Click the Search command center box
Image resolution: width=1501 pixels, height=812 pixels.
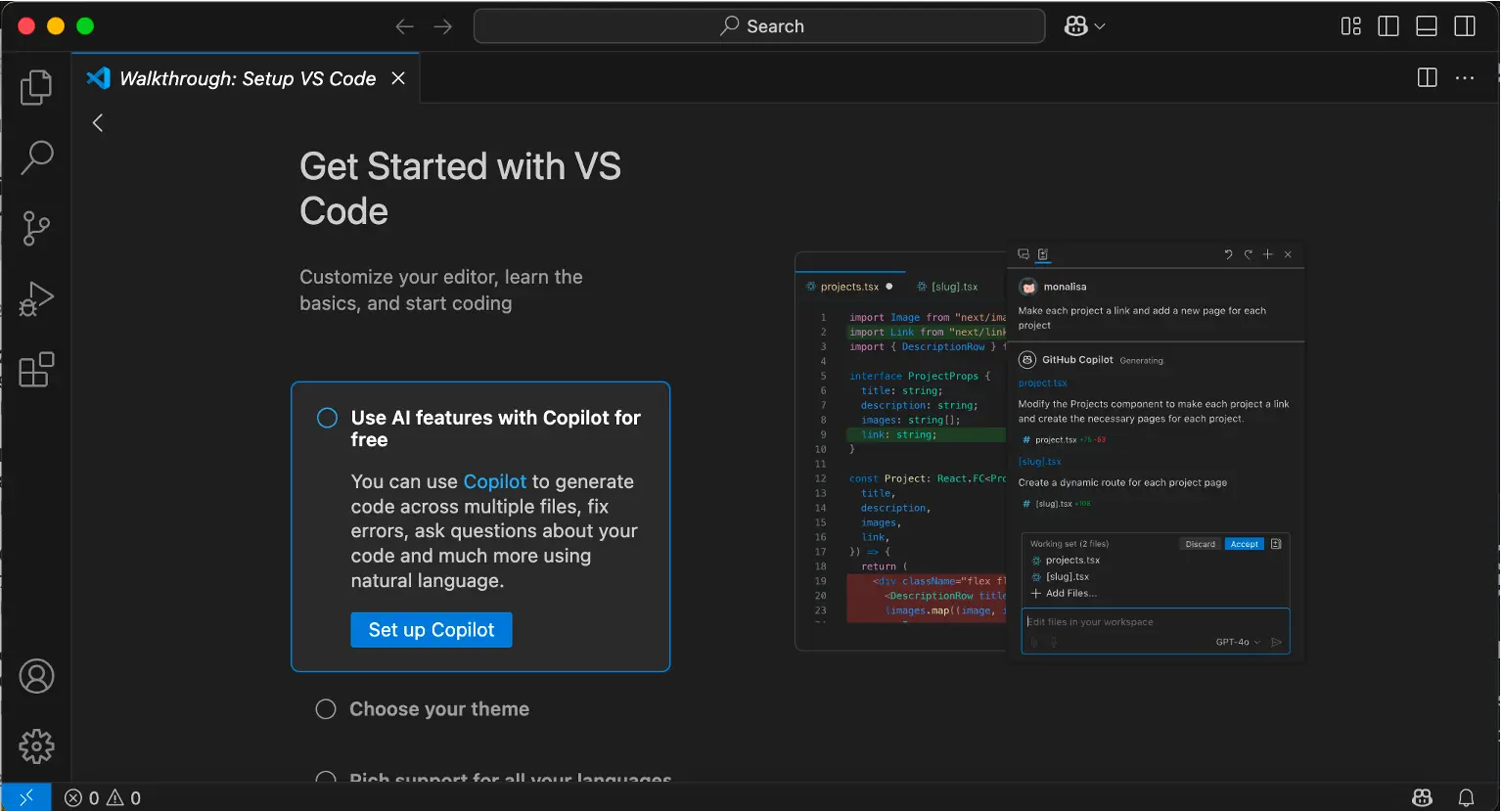pyautogui.click(x=759, y=26)
